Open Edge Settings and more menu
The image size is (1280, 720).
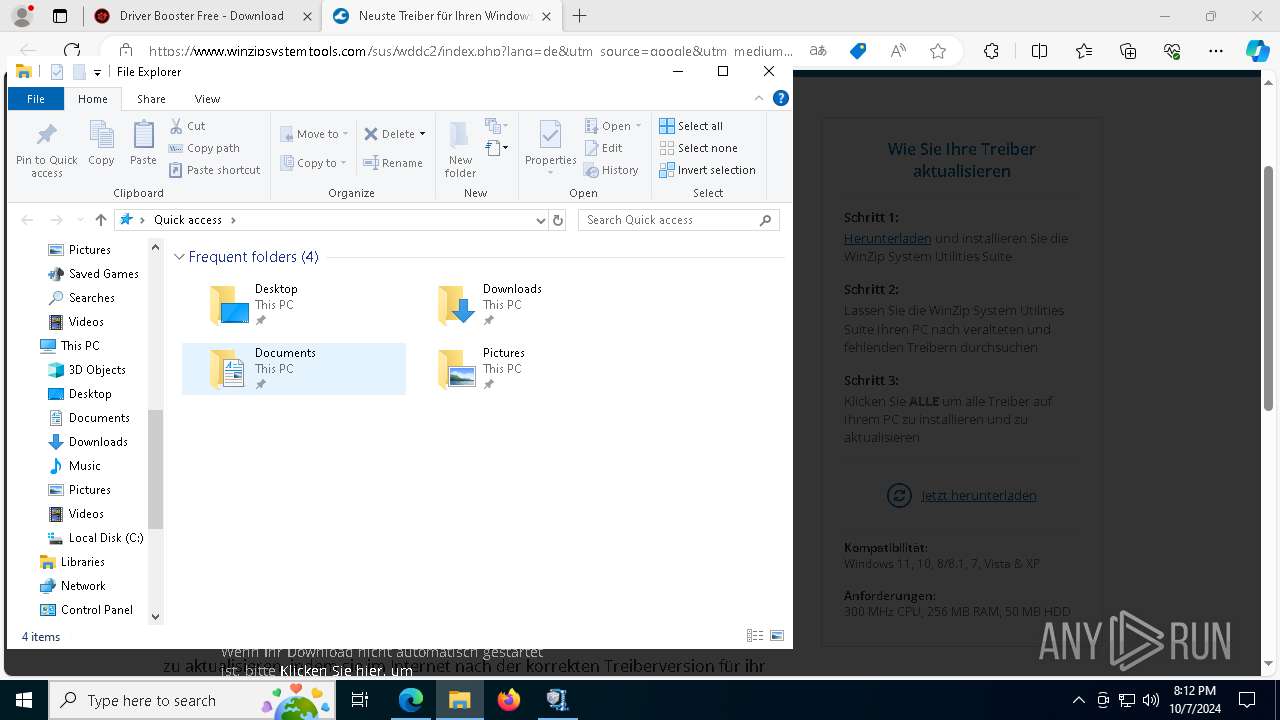pos(1216,51)
